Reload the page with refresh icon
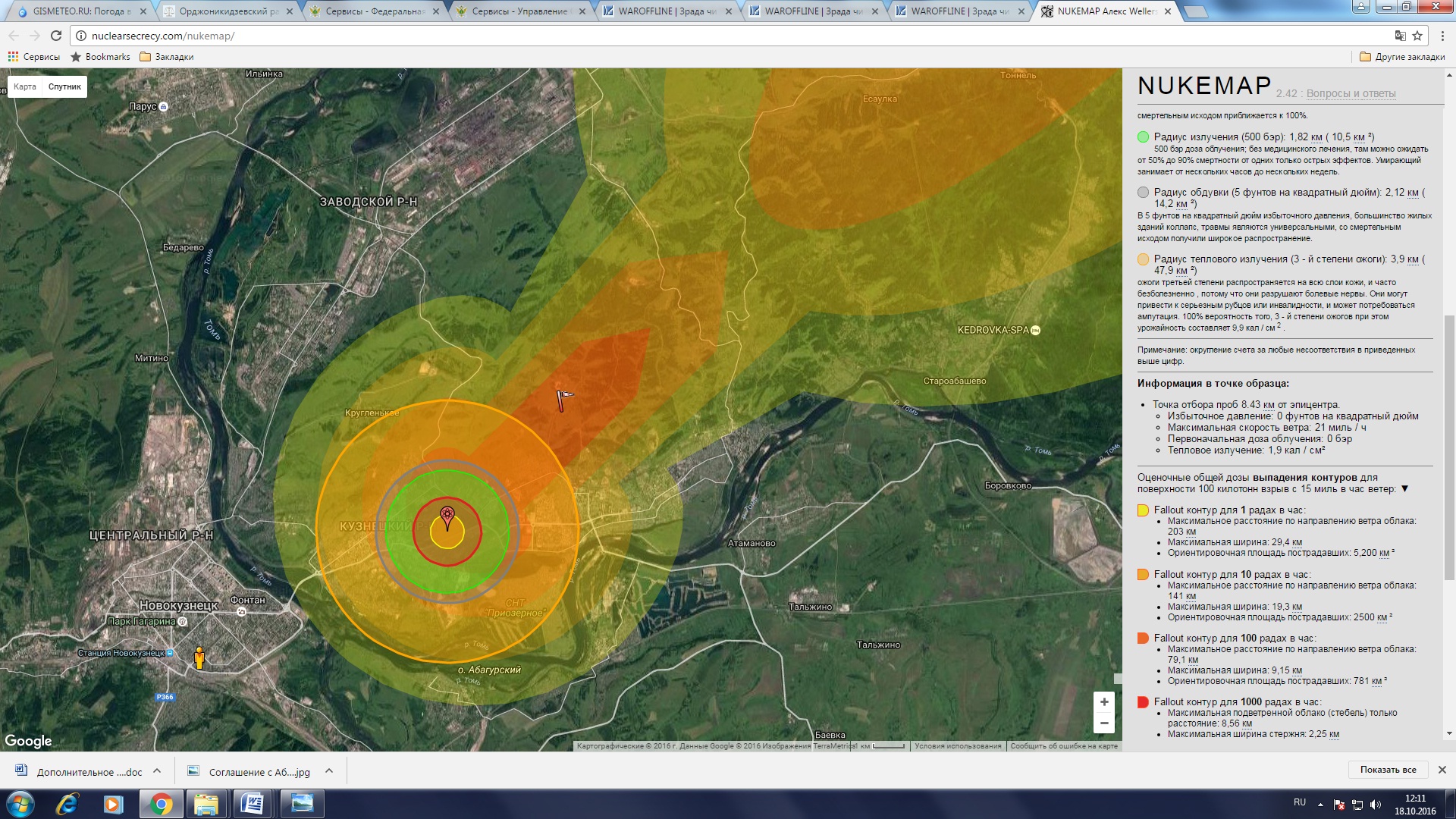Image resolution: width=1456 pixels, height=819 pixels. (x=56, y=36)
